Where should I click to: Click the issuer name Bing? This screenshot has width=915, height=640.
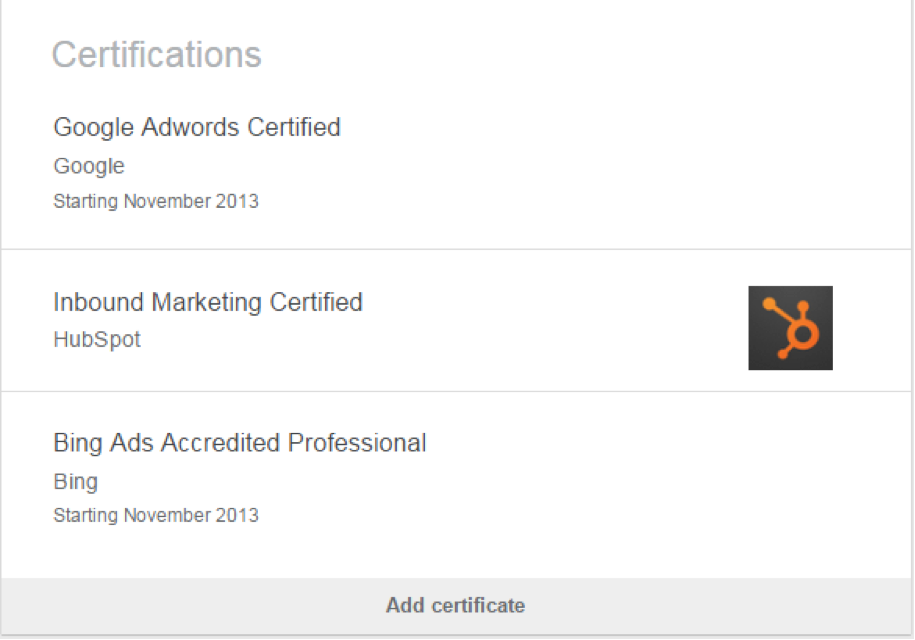(x=76, y=482)
